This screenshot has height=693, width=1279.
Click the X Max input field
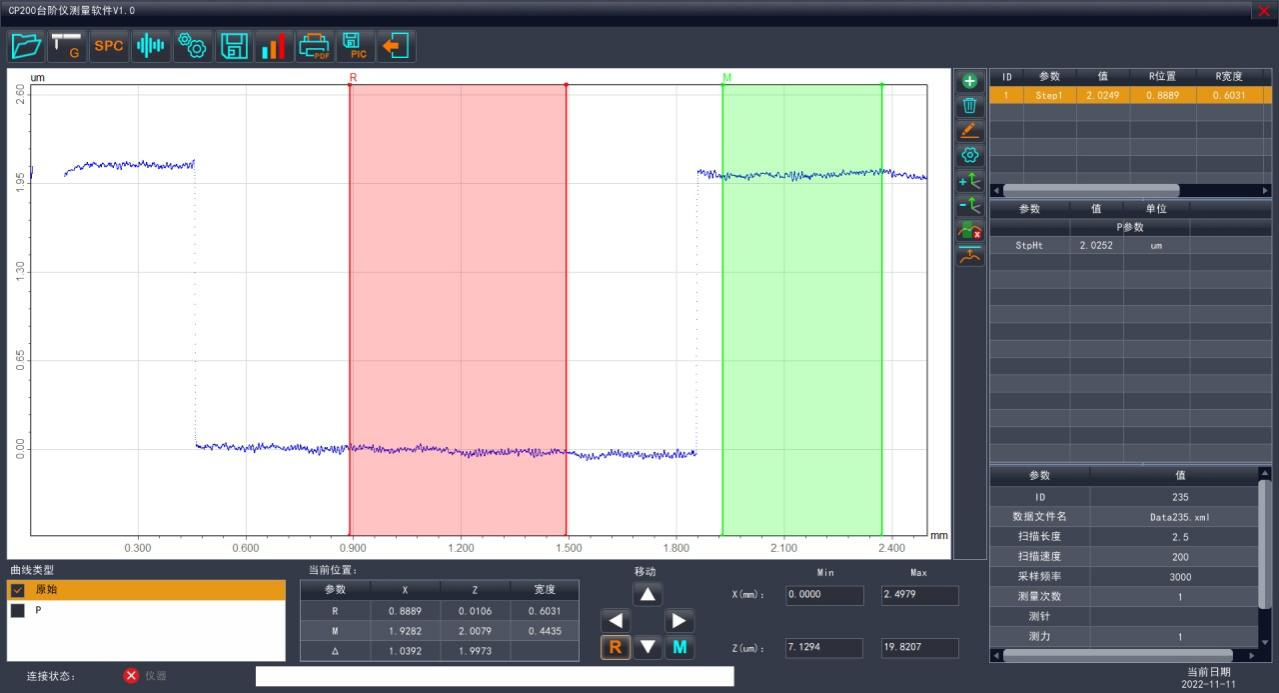pos(919,595)
